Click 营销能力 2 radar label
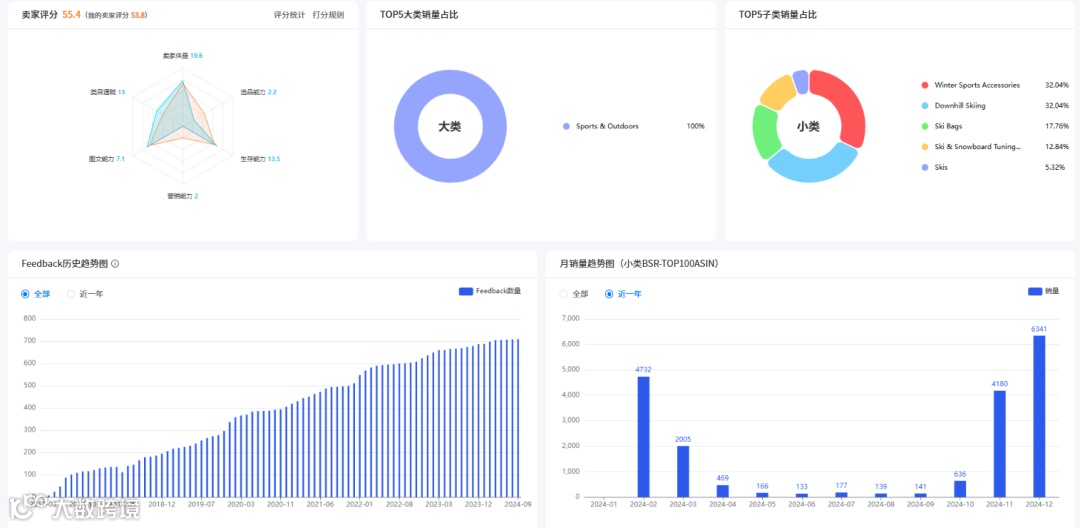The image size is (1080, 528). (183, 196)
